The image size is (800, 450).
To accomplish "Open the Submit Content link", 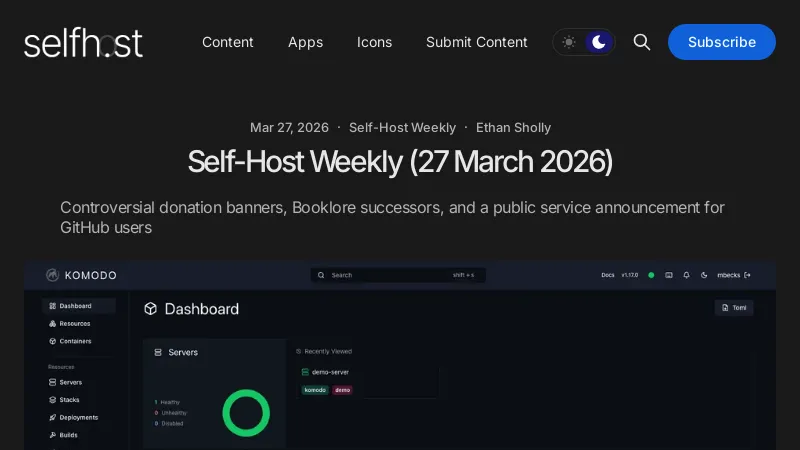I will (x=476, y=42).
